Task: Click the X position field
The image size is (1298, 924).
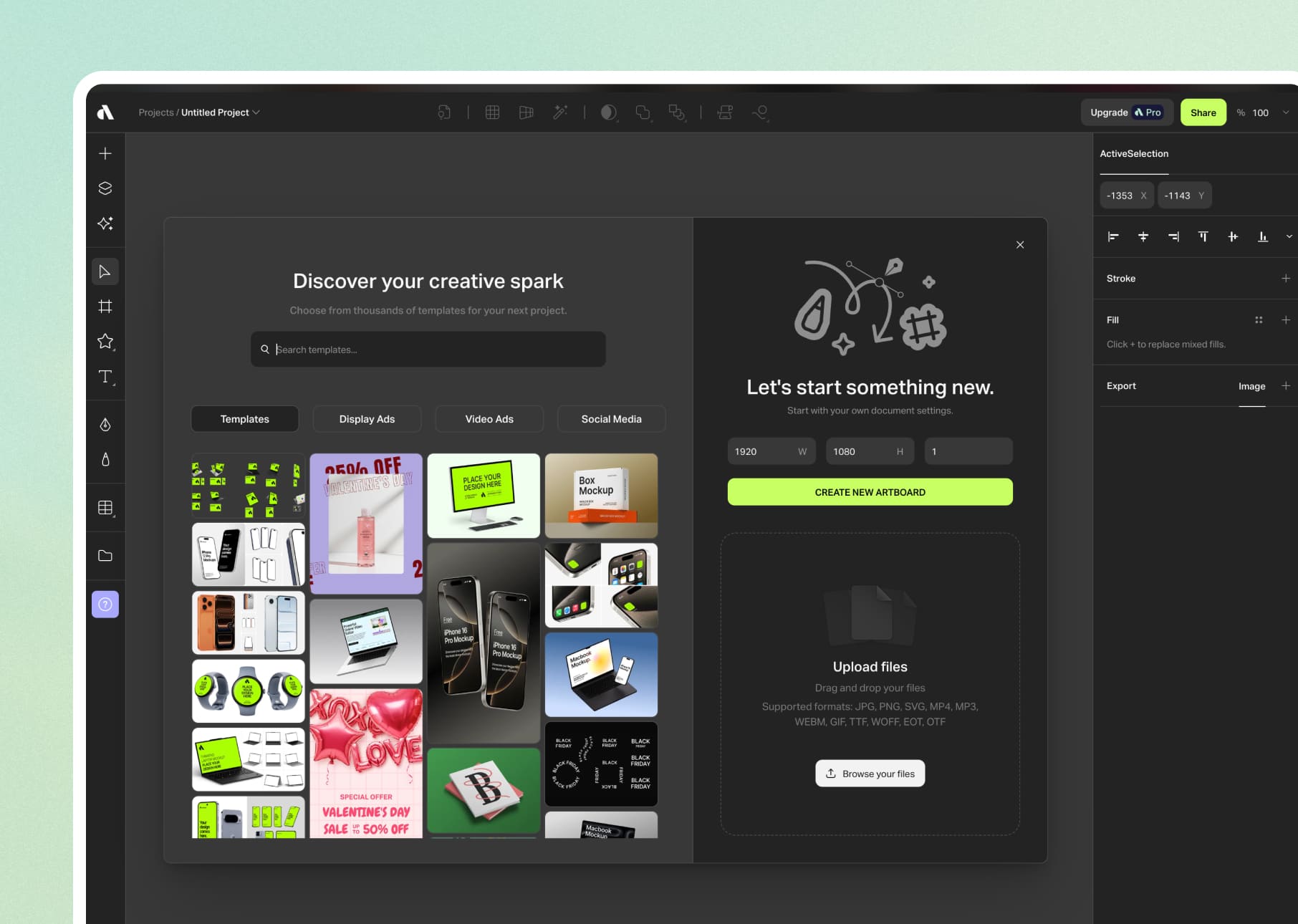Action: click(x=1127, y=196)
